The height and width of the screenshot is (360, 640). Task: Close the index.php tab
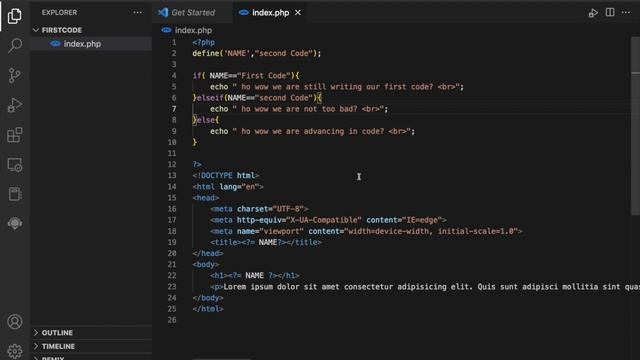click(298, 13)
